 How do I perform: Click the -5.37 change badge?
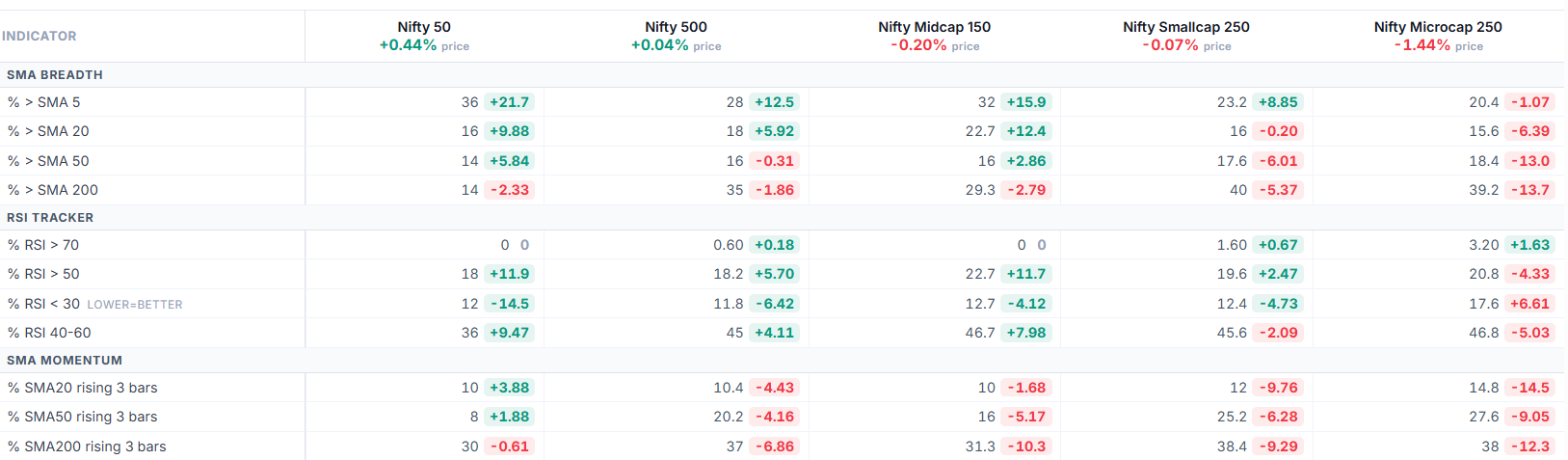point(1277,190)
